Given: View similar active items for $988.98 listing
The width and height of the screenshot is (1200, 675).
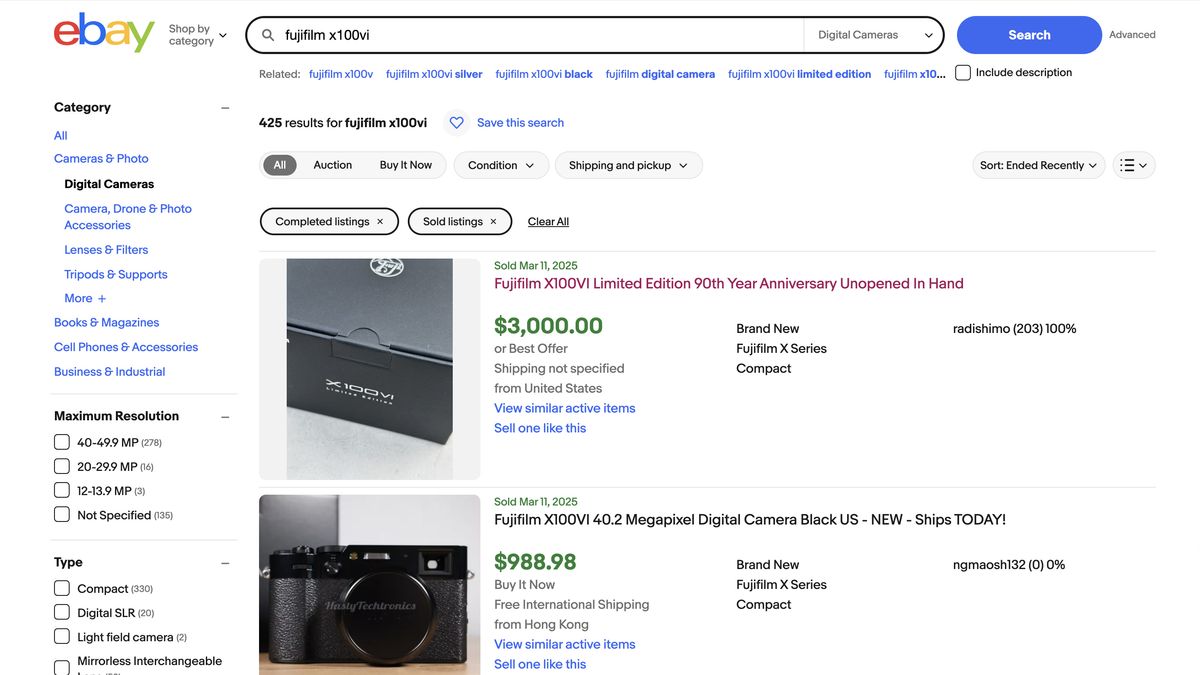Looking at the screenshot, I should coord(565,645).
